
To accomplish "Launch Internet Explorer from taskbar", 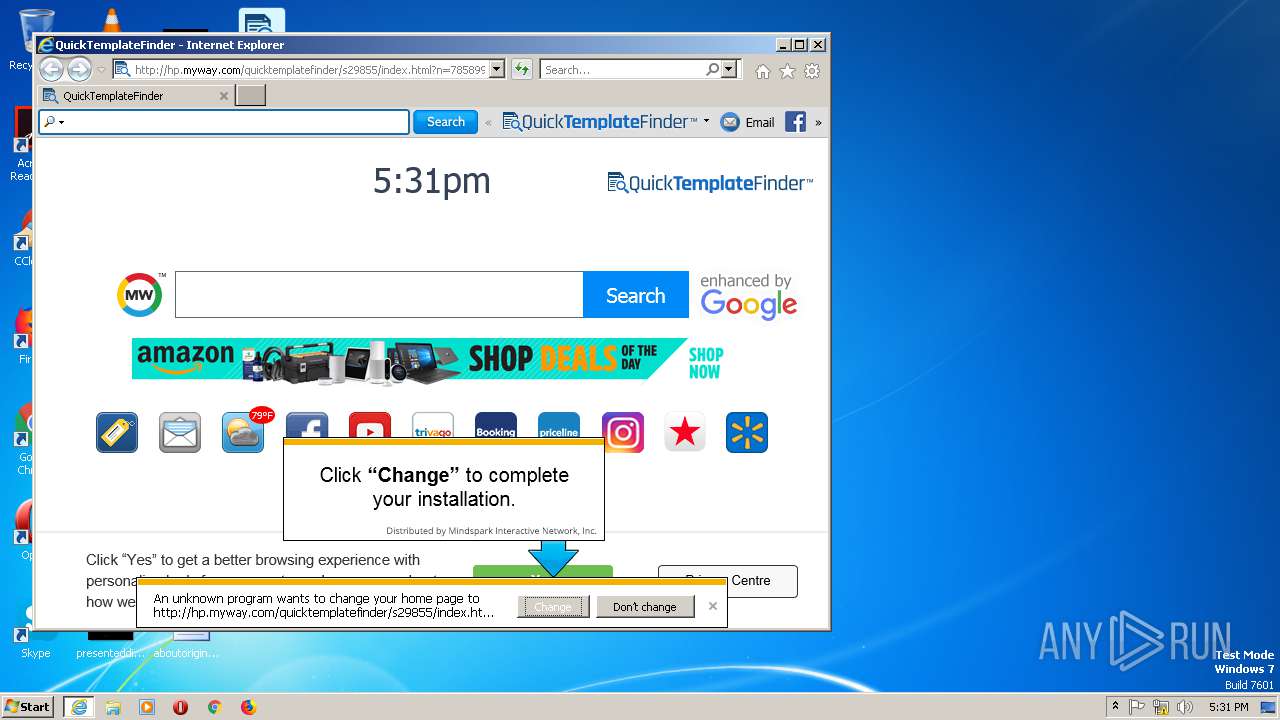I will click(x=79, y=707).
